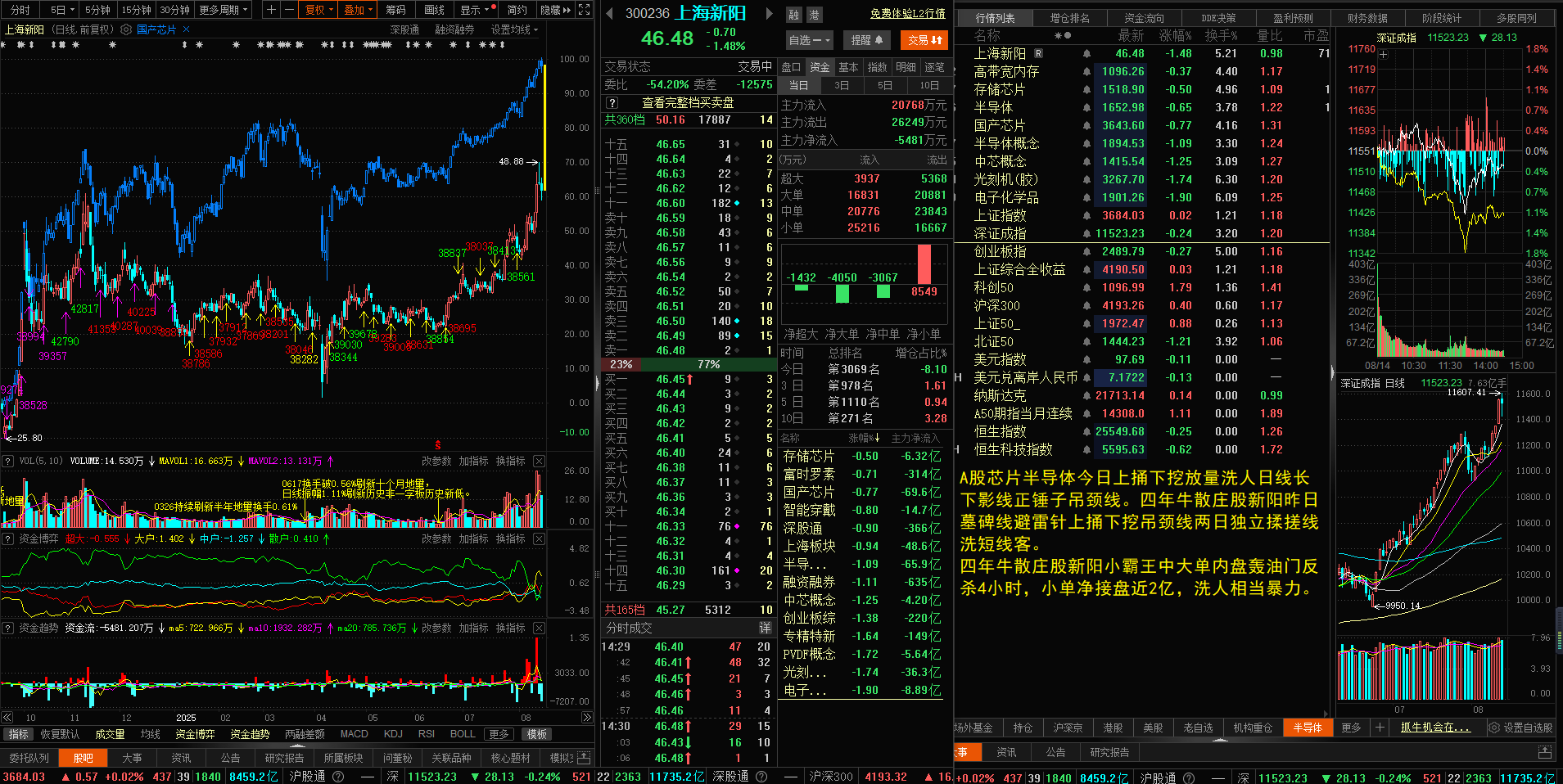
Task: Set alert with 提醒 bell button
Action: point(867,39)
